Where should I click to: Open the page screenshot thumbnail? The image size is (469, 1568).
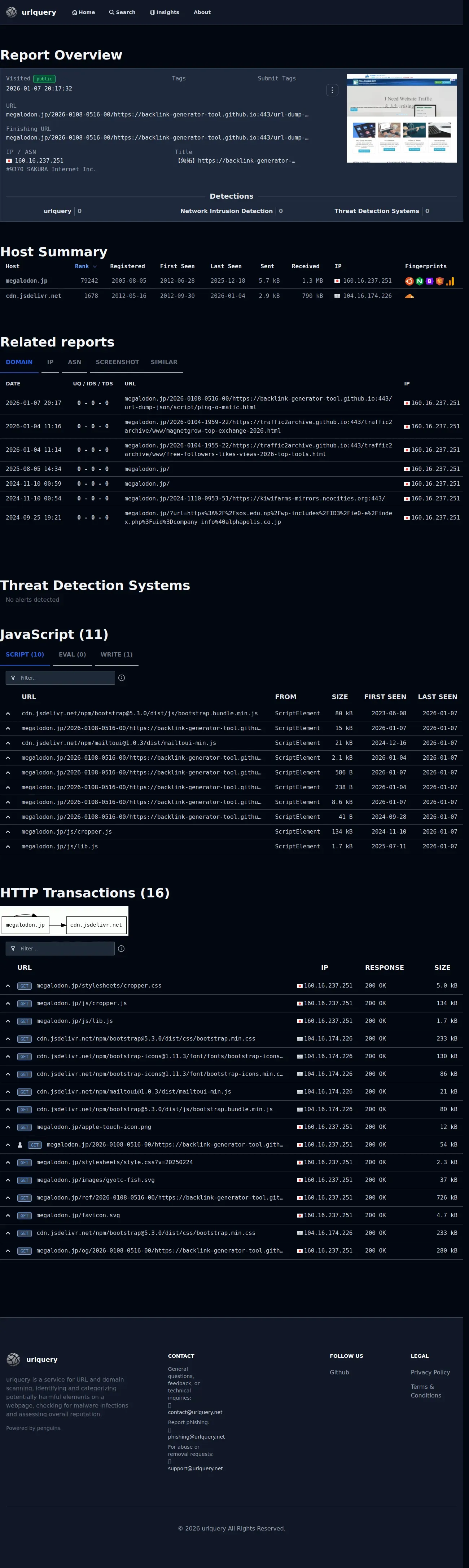[402, 118]
